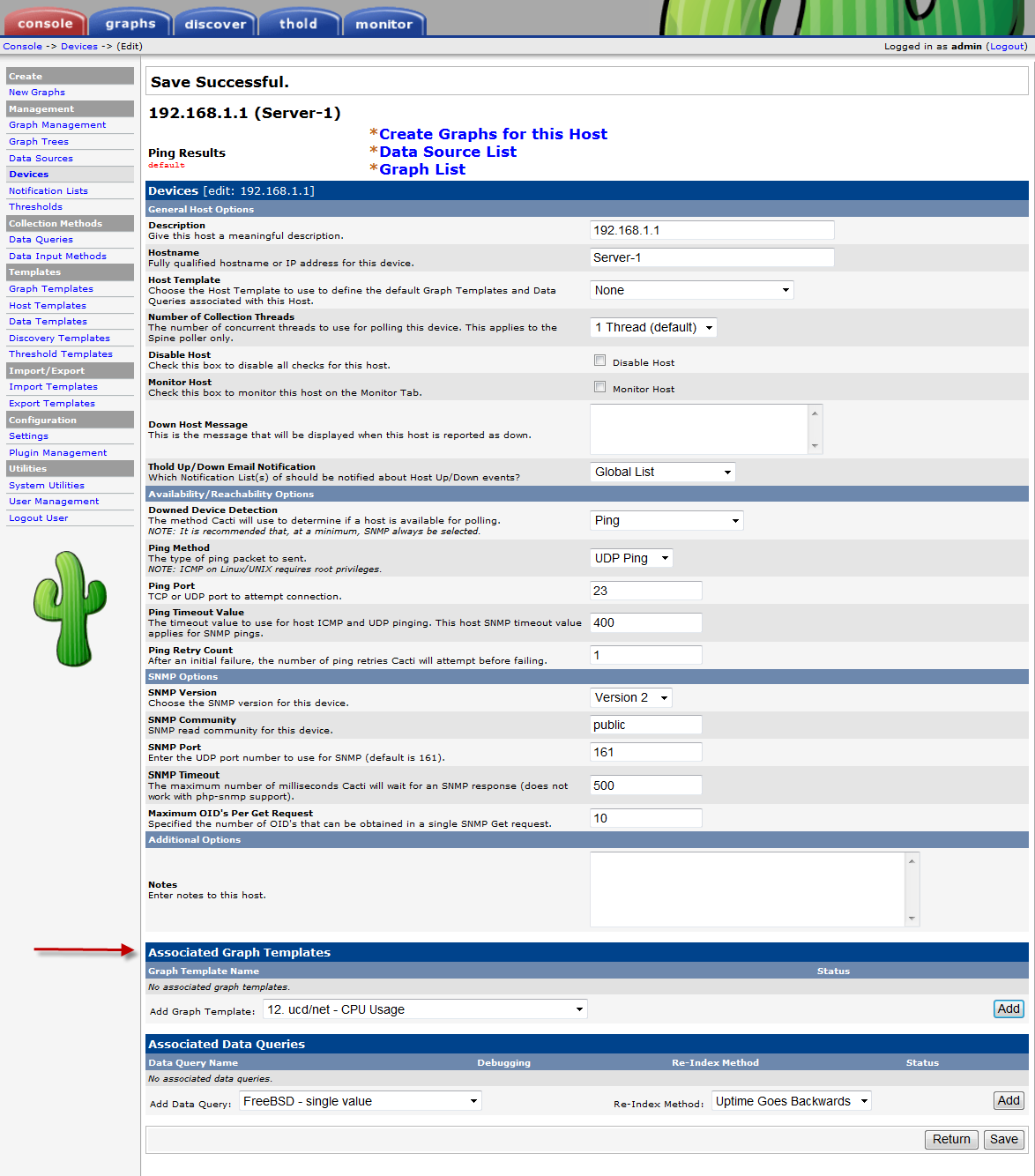Click down arrow of Down Host Message scrollbar
The image size is (1035, 1176).
click(x=815, y=446)
